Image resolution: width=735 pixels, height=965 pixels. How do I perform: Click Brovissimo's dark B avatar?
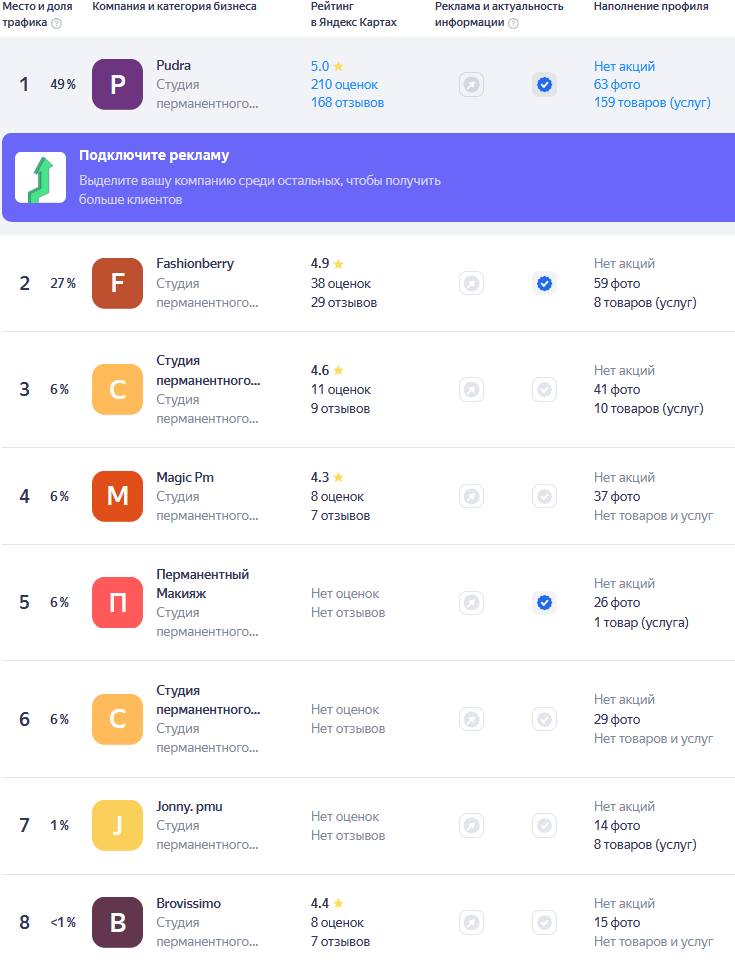pos(118,923)
